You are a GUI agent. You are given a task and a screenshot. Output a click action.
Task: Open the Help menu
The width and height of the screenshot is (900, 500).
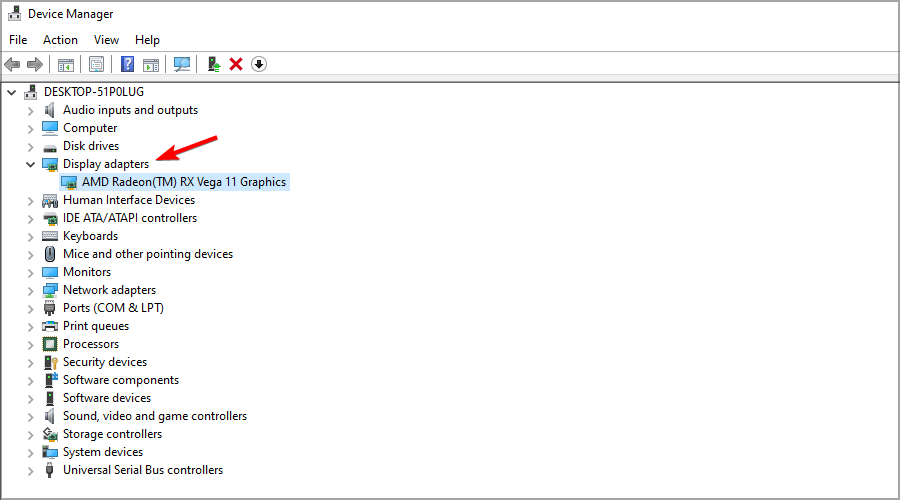(x=147, y=40)
